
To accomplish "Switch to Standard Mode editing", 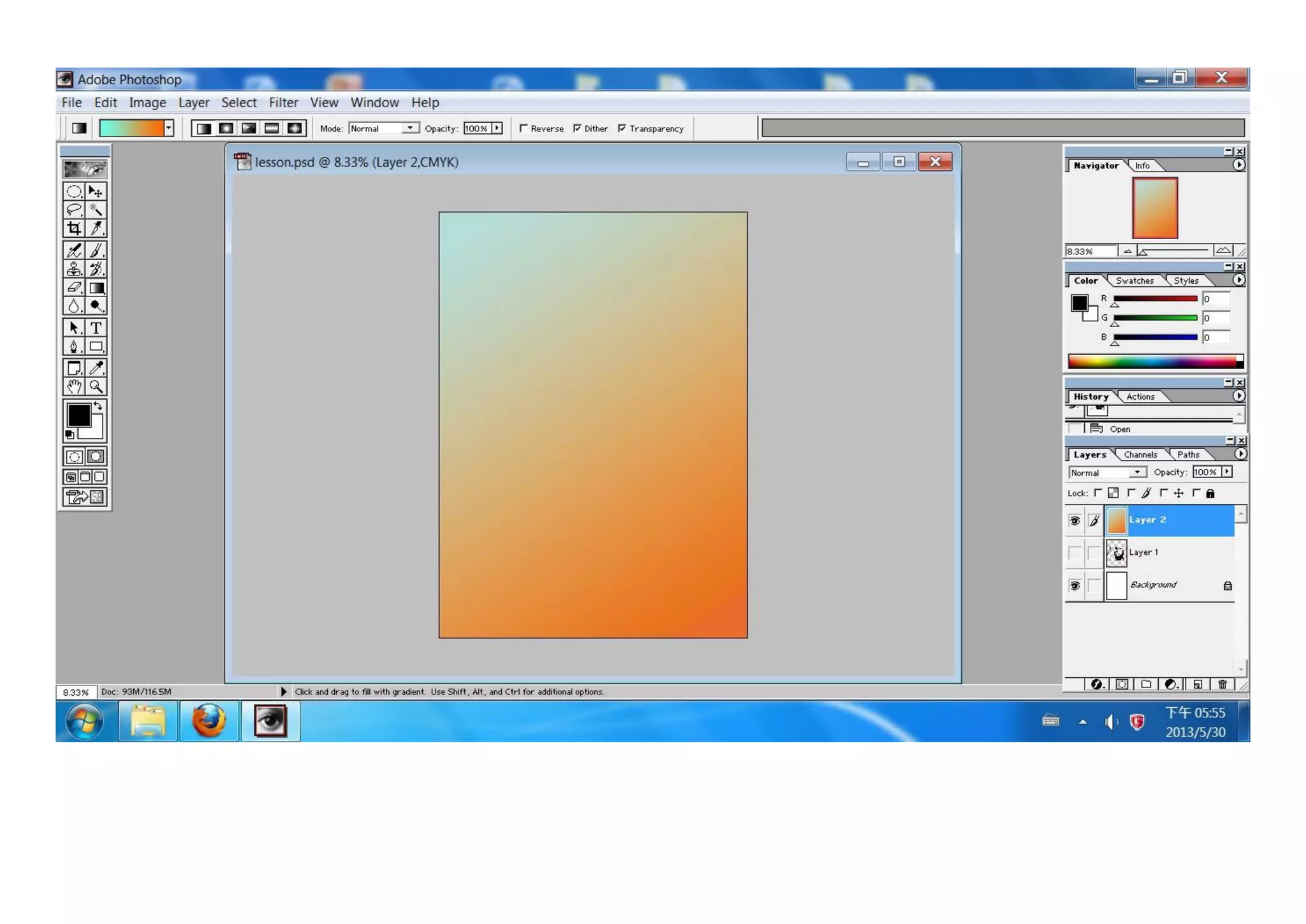I will coord(75,457).
